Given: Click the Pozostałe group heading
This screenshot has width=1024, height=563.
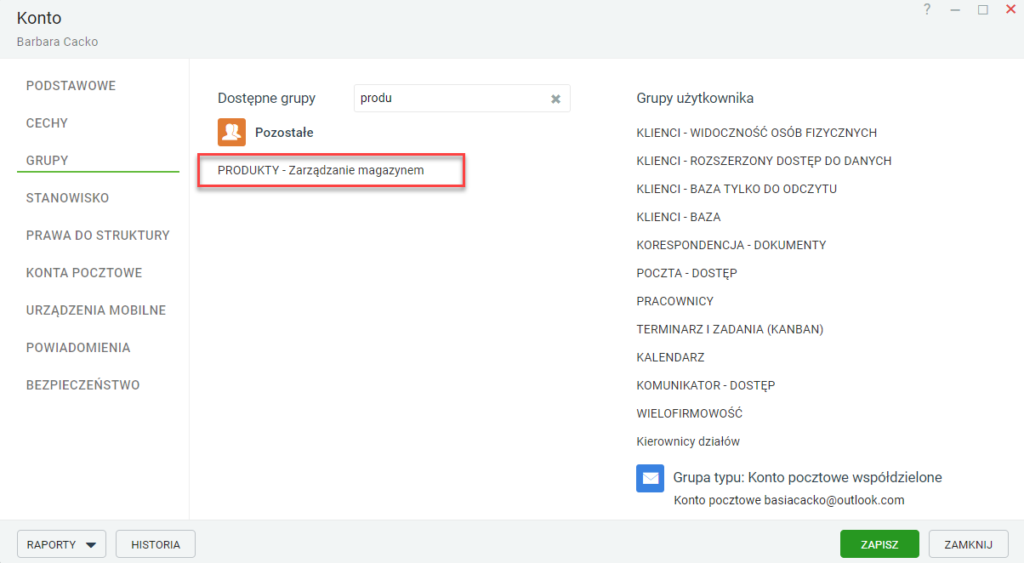Looking at the screenshot, I should point(284,132).
